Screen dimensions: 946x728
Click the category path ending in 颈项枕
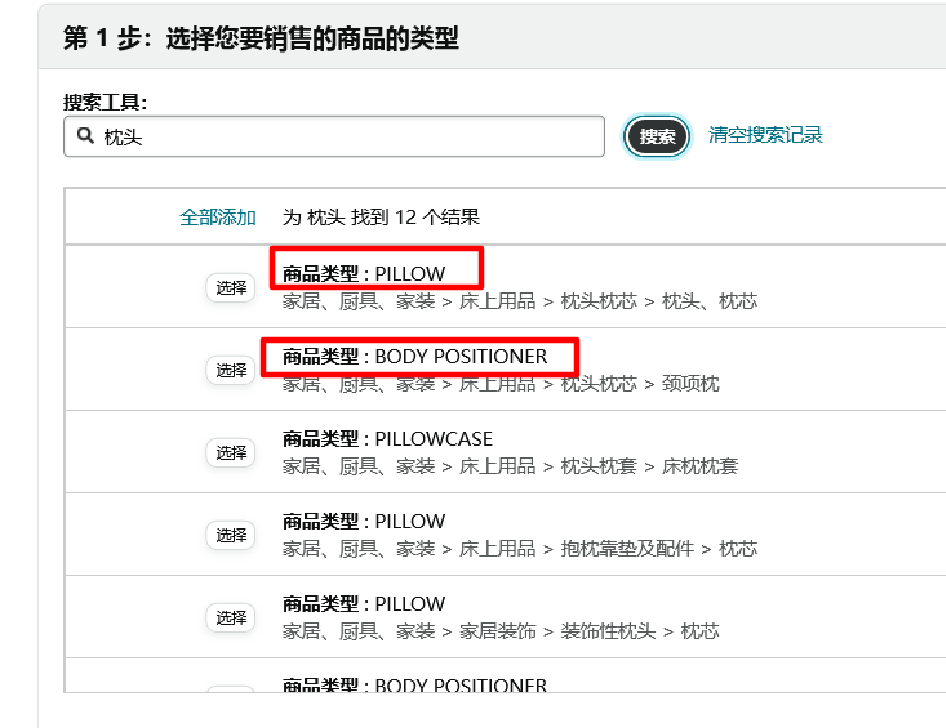tap(500, 384)
